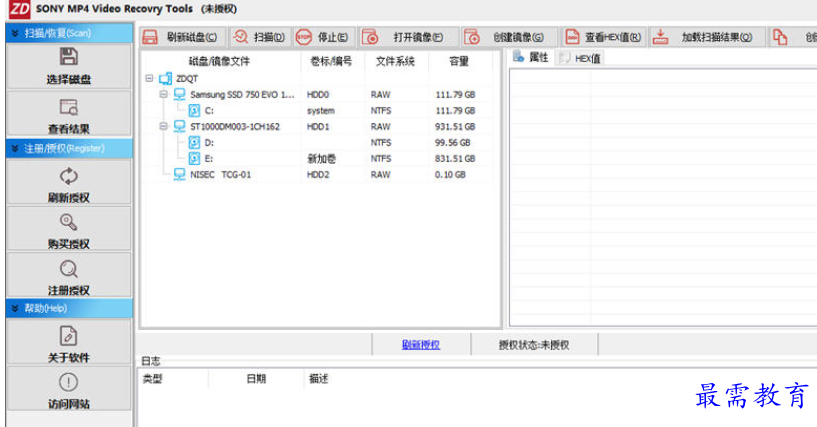Collapse the ST1000DM003-1CH162 disk node

[164, 126]
